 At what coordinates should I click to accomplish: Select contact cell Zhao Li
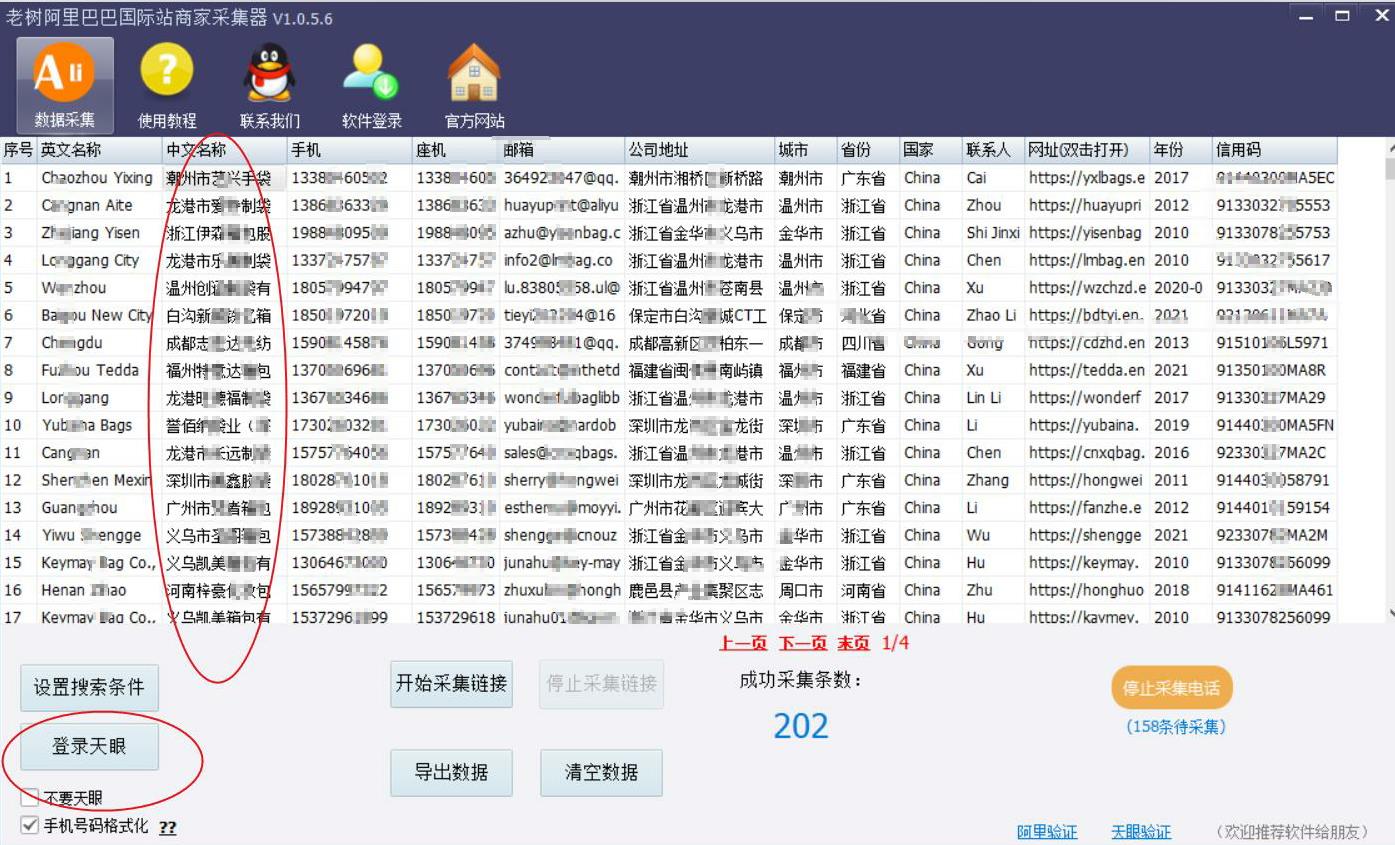pos(993,315)
